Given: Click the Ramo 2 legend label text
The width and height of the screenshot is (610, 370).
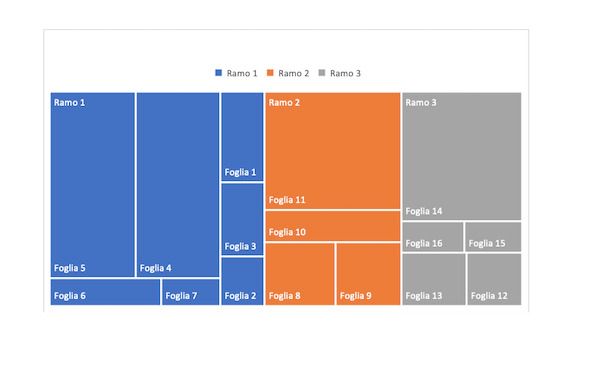Looking at the screenshot, I should 293,73.
